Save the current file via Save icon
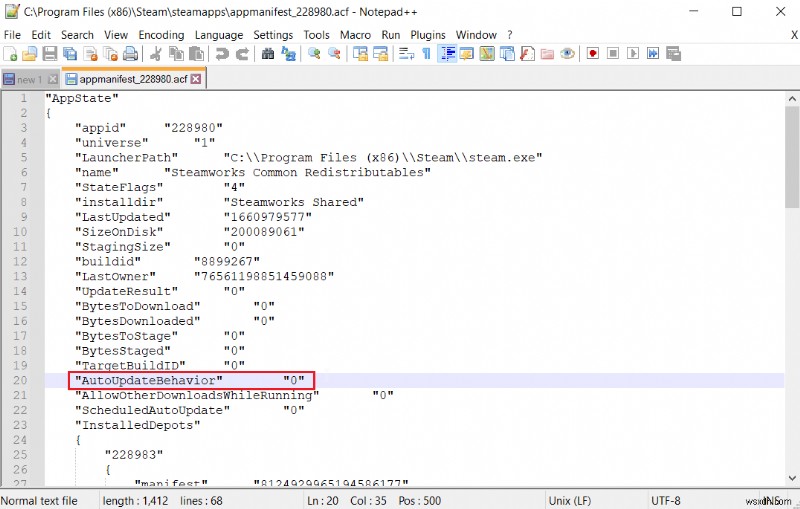The width and height of the screenshot is (800, 509). point(49,54)
